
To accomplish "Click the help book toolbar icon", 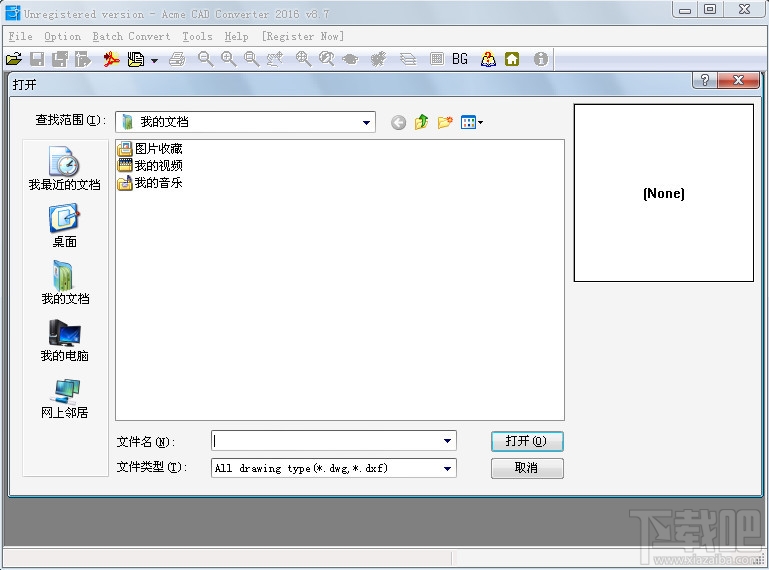I will [x=488, y=59].
